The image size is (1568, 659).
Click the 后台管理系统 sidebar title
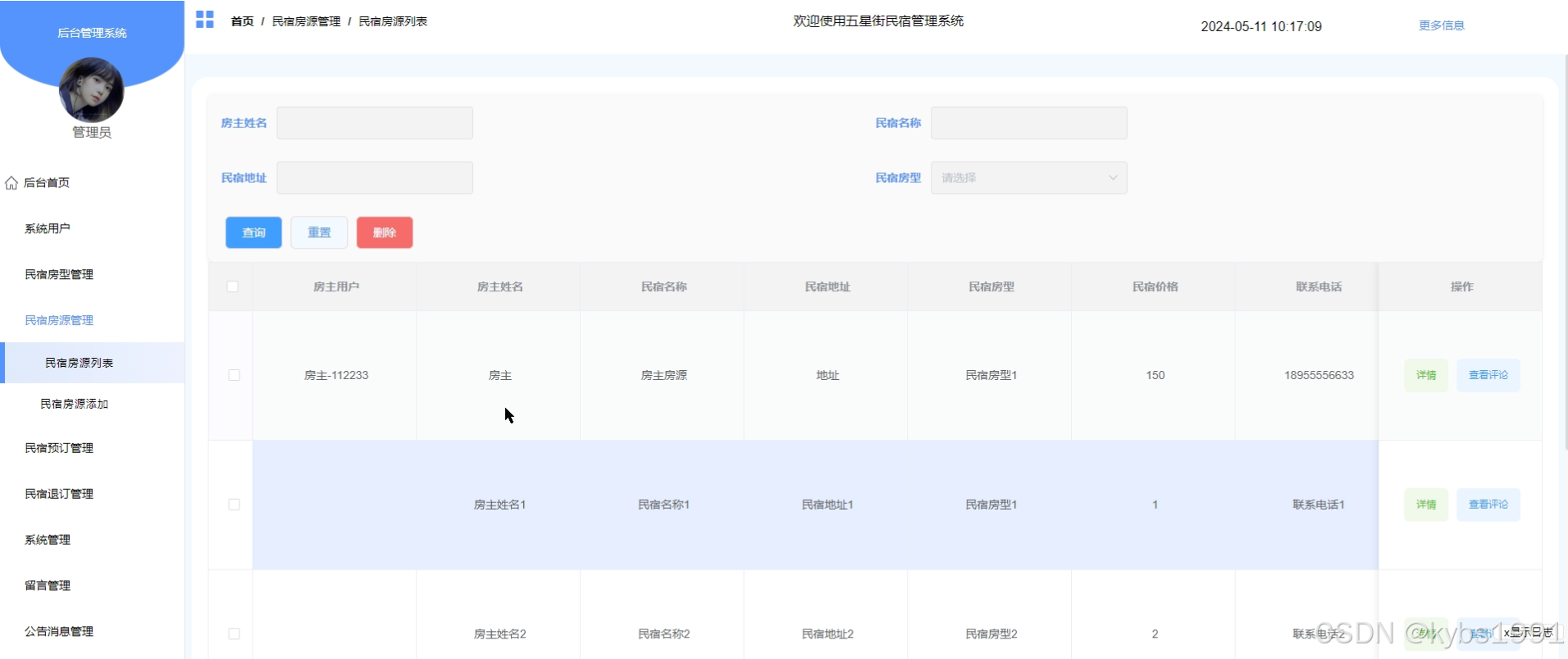[92, 33]
